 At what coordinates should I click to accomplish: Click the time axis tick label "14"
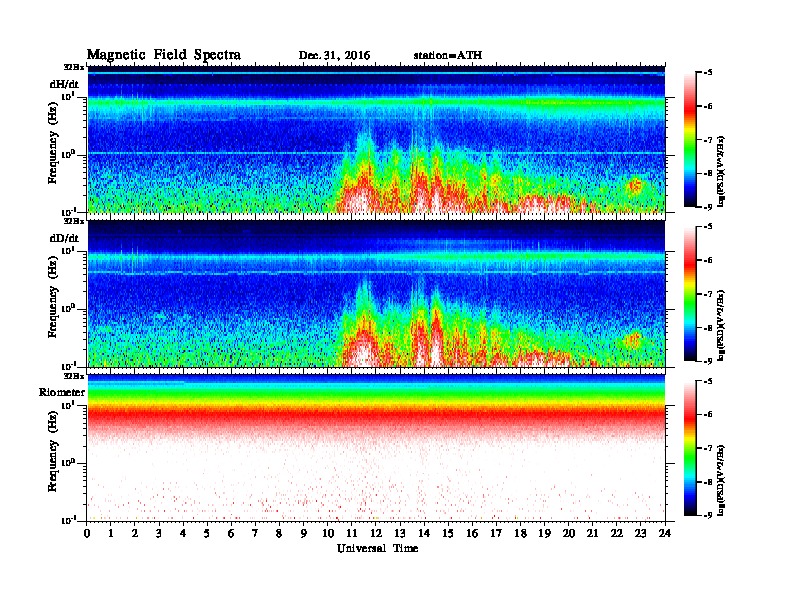point(424,533)
